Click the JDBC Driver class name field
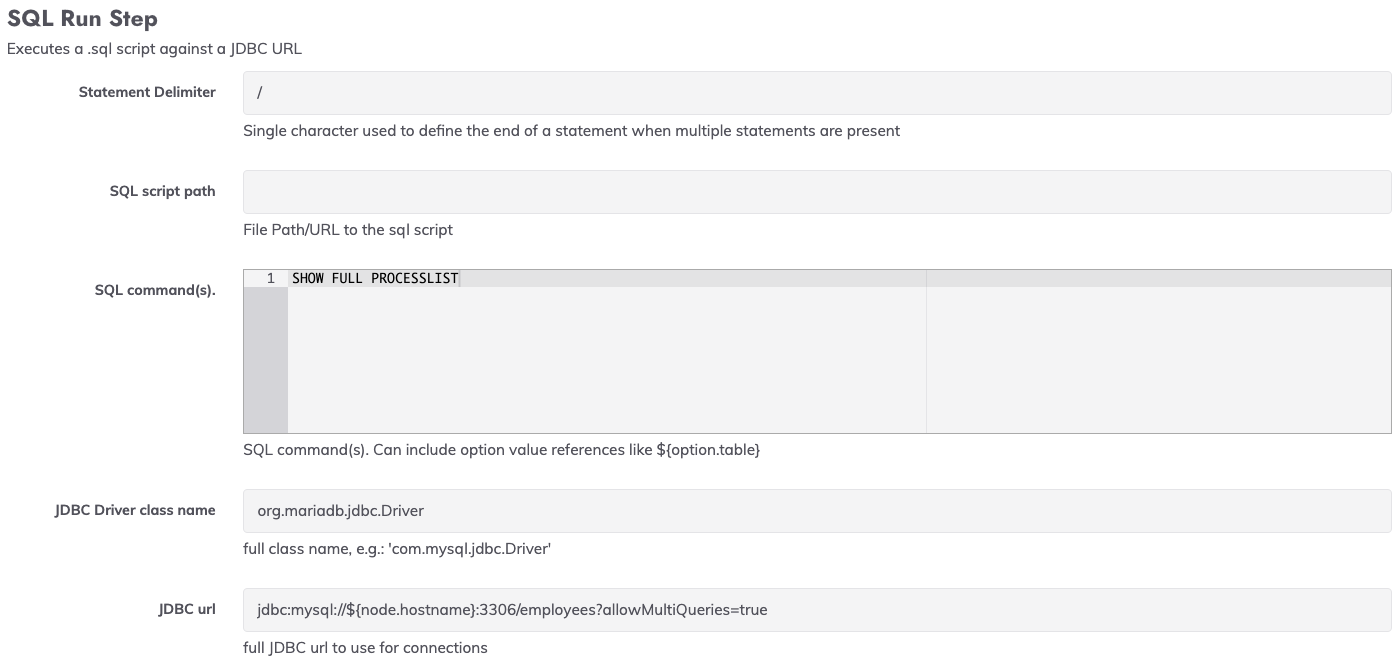 [x=817, y=510]
